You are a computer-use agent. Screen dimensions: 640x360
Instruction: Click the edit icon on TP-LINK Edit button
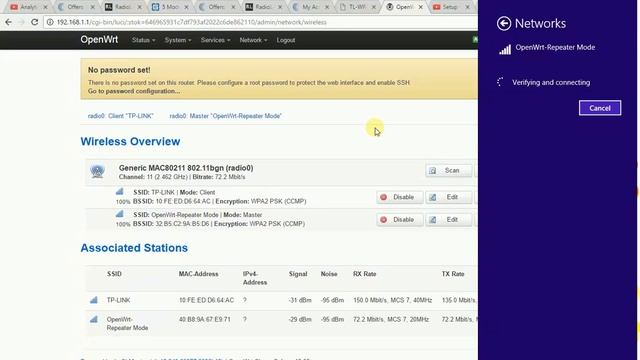pyautogui.click(x=433, y=197)
